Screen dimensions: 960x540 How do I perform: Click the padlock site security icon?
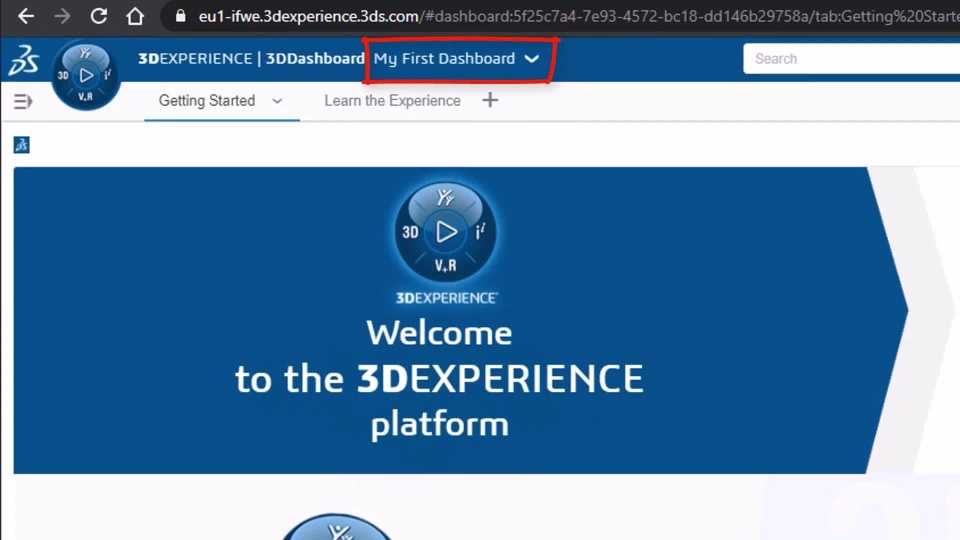pos(180,16)
